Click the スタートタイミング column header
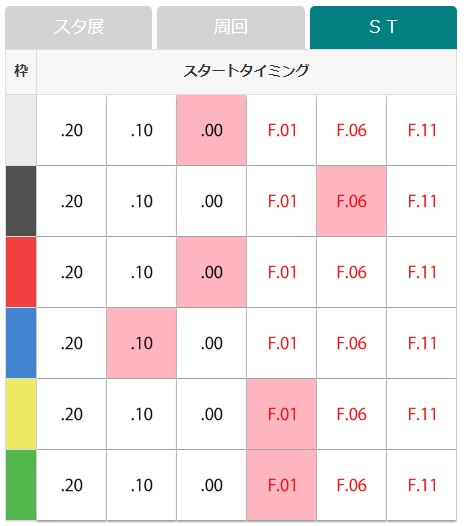Screen dimensions: 464x526 click(x=247, y=71)
